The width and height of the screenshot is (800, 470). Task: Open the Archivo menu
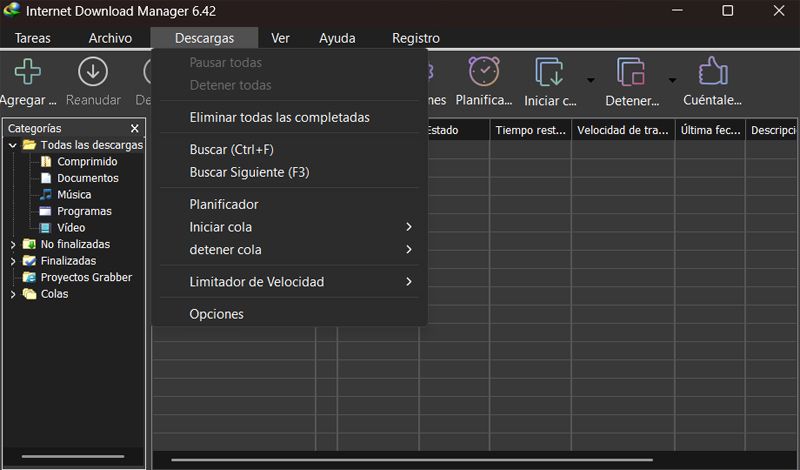(x=110, y=38)
